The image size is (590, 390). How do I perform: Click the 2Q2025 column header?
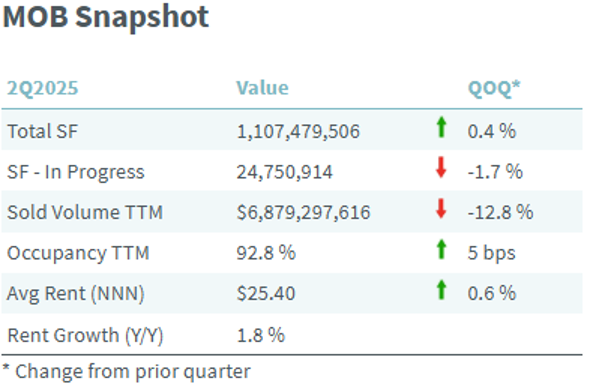coord(43,88)
